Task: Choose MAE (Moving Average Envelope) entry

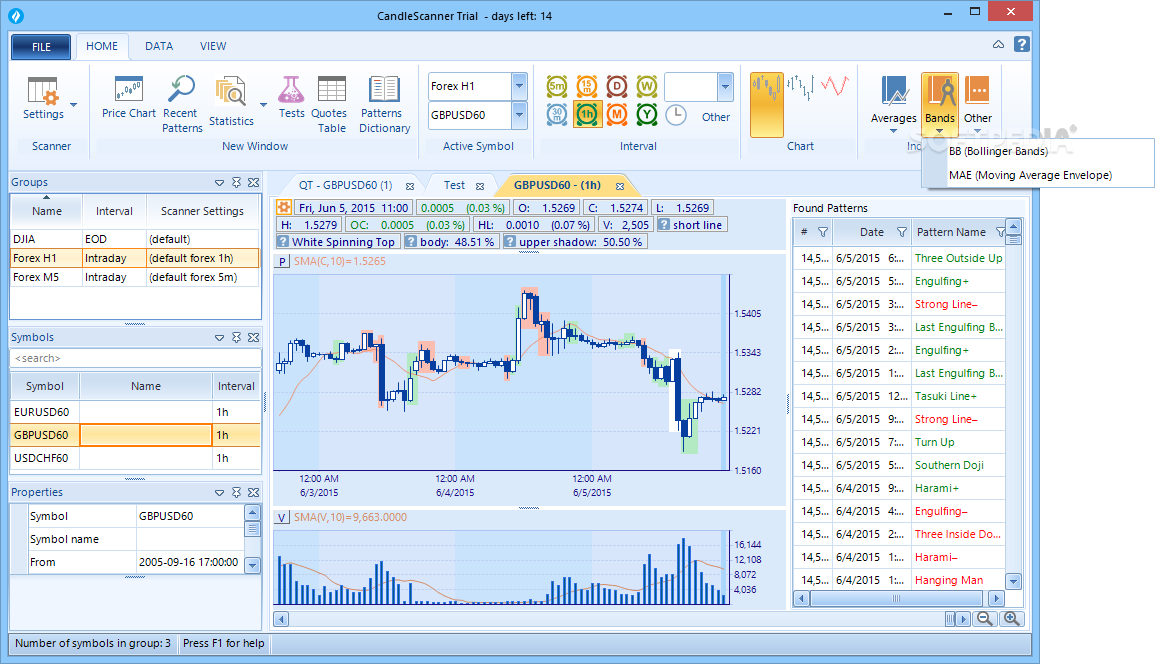Action: point(1039,175)
